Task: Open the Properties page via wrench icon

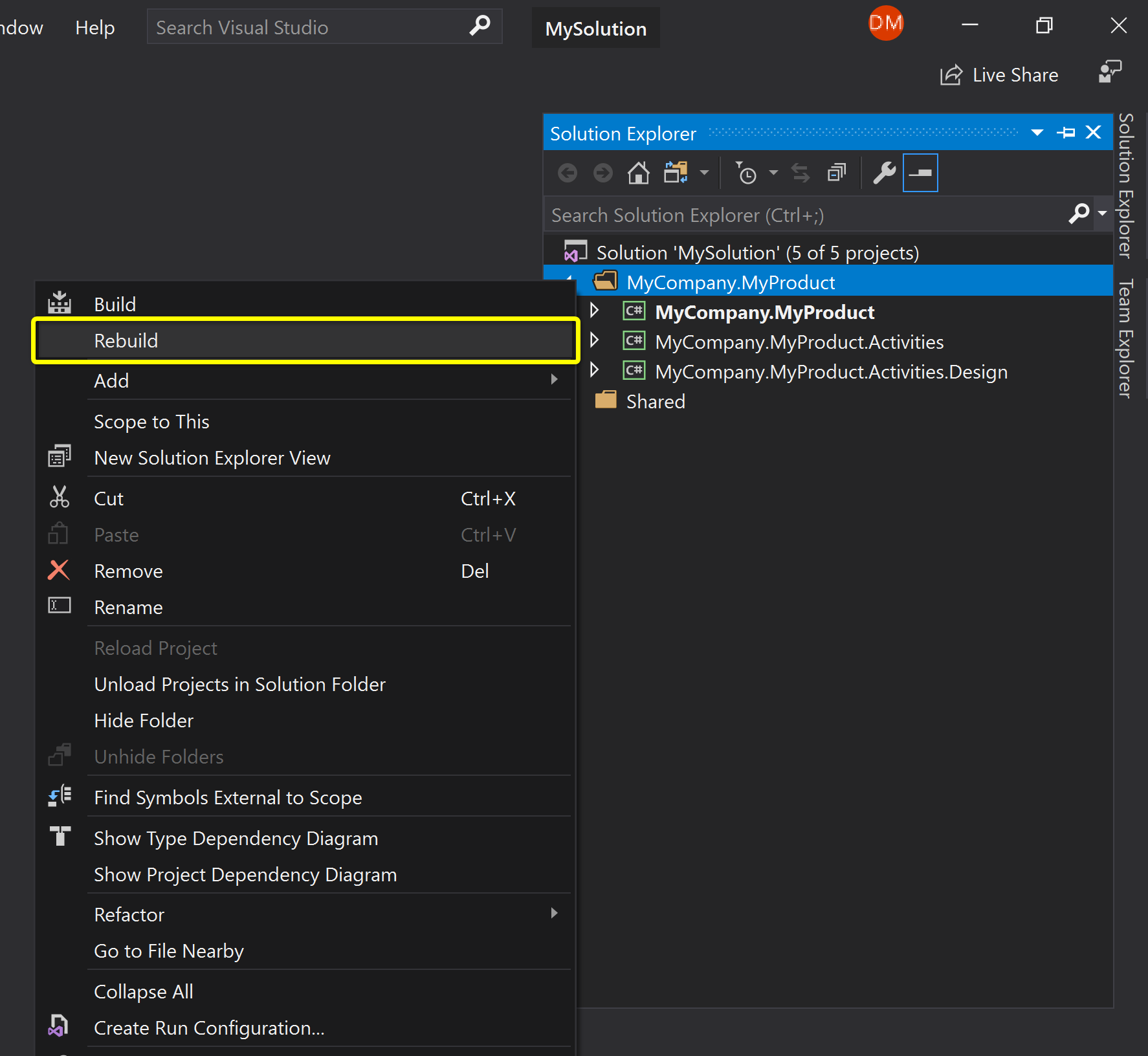Action: click(x=884, y=173)
